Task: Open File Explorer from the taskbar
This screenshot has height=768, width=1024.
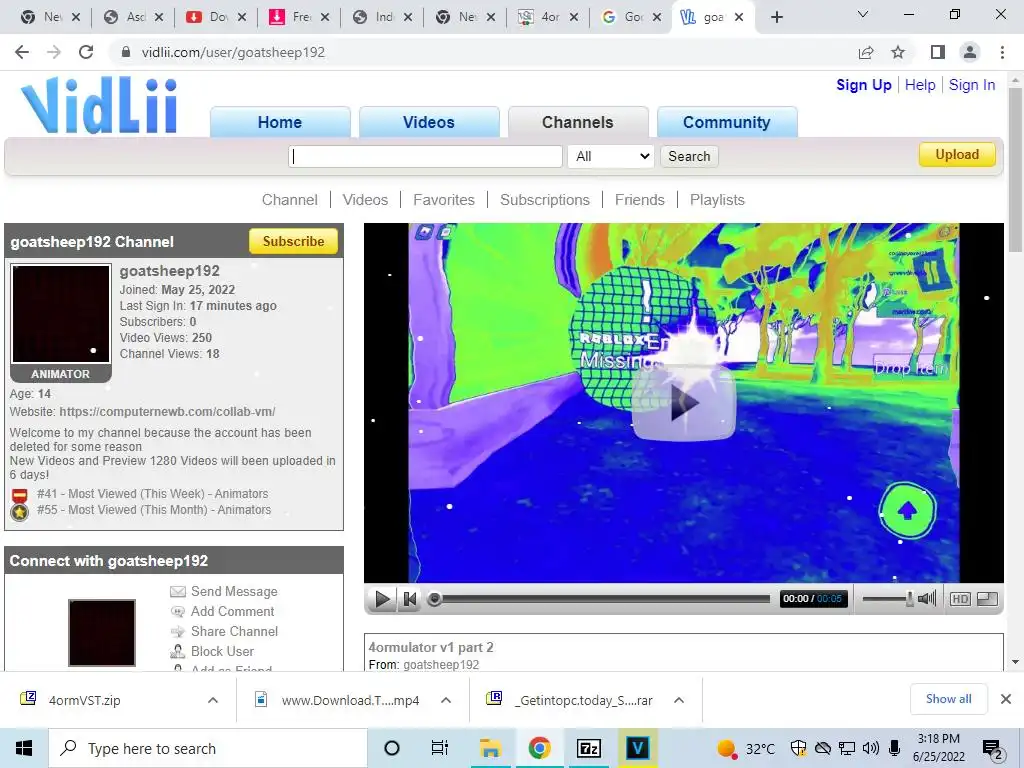Action: [x=490, y=748]
